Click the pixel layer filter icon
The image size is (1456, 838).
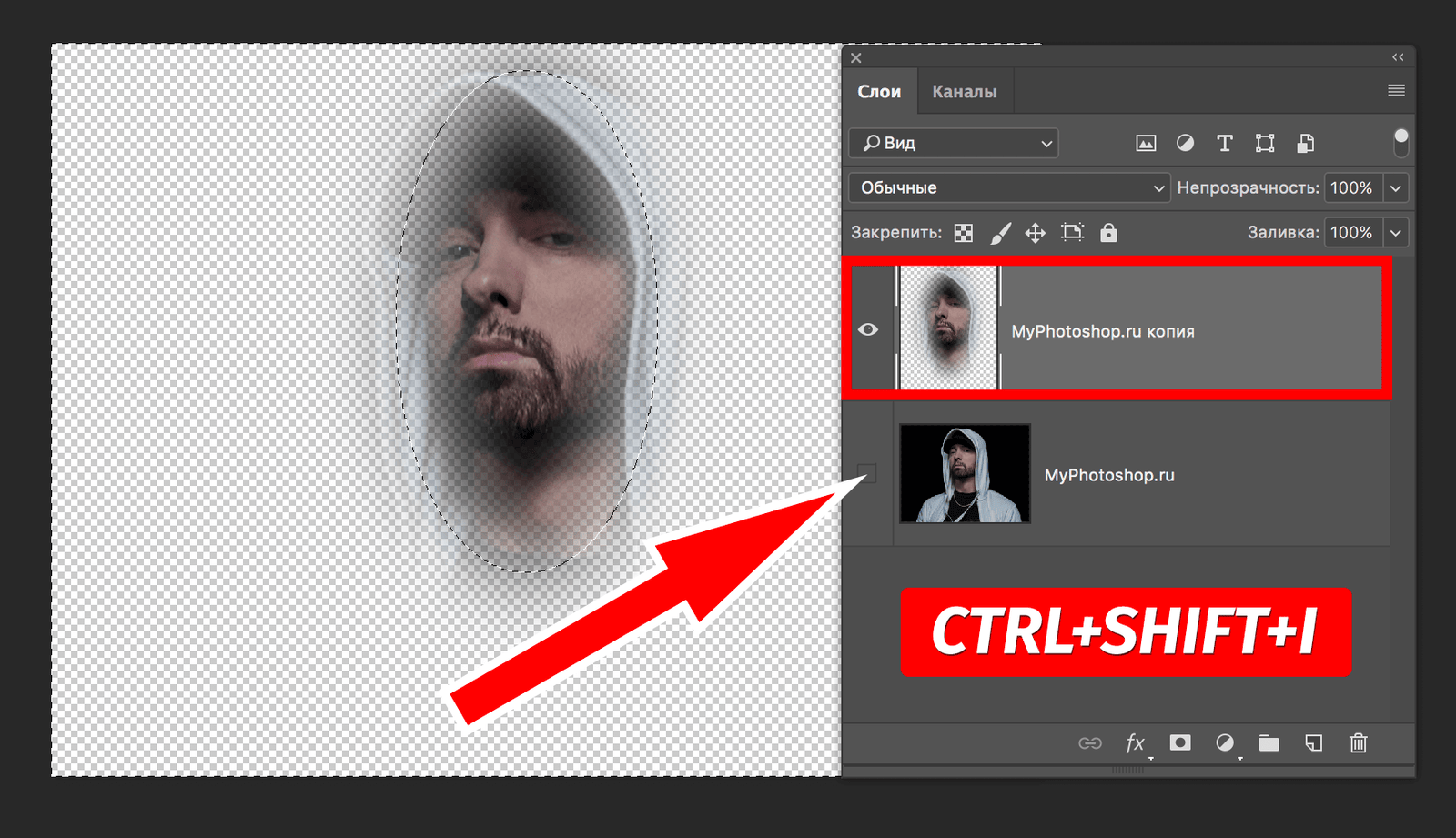[x=1146, y=143]
